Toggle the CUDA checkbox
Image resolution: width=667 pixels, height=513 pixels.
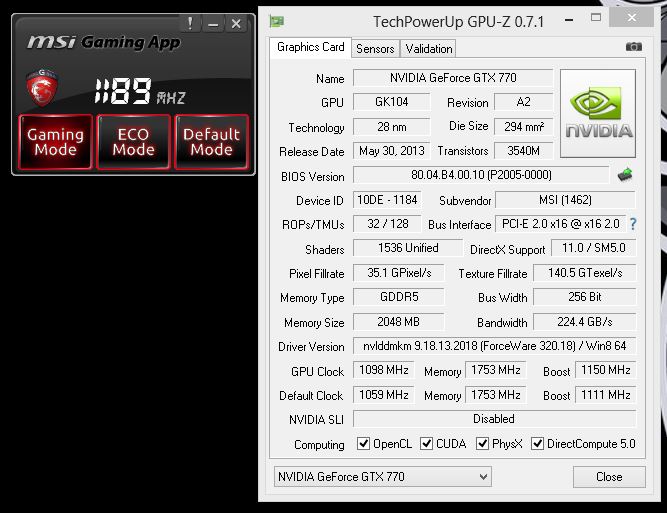[427, 444]
